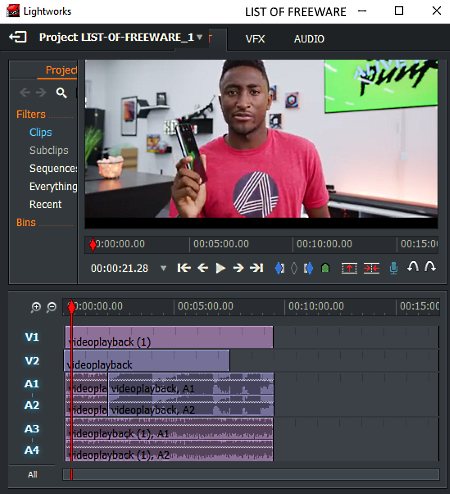Viewport: 450px width, 494px height.
Task: Toggle the A3 track label
Action: point(32,429)
